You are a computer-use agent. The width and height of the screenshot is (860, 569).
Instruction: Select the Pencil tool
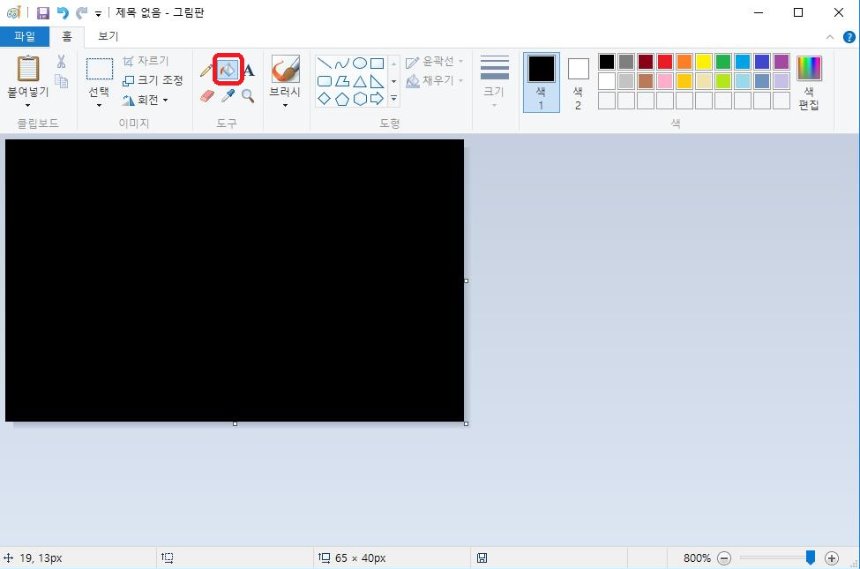click(206, 70)
